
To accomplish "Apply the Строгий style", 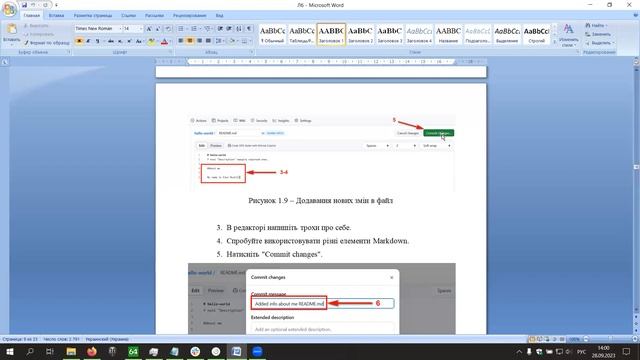I will point(536,34).
